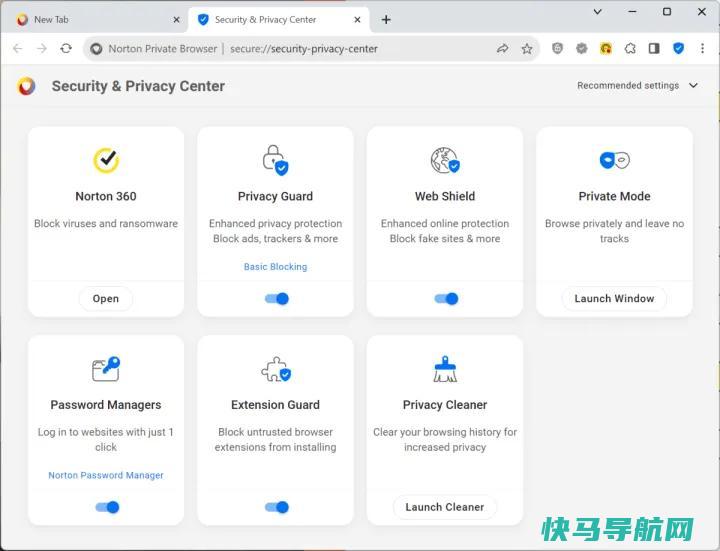Click the Security & Privacy Center heading
This screenshot has width=720, height=551.
click(x=138, y=86)
